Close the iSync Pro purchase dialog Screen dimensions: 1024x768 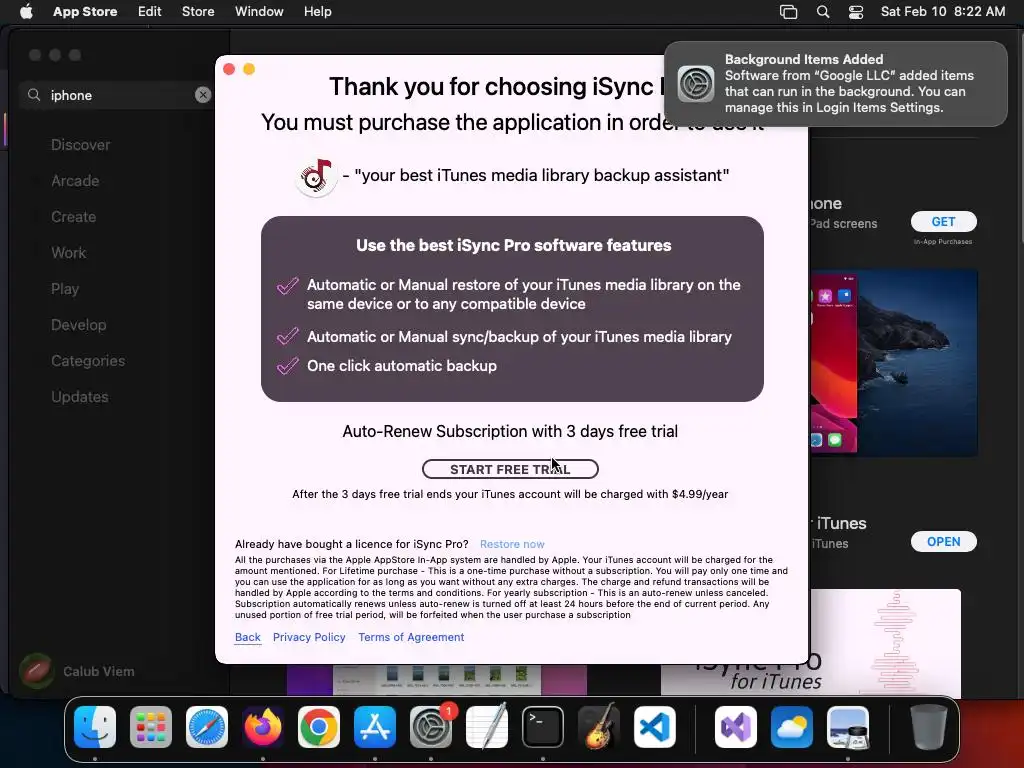point(229,69)
